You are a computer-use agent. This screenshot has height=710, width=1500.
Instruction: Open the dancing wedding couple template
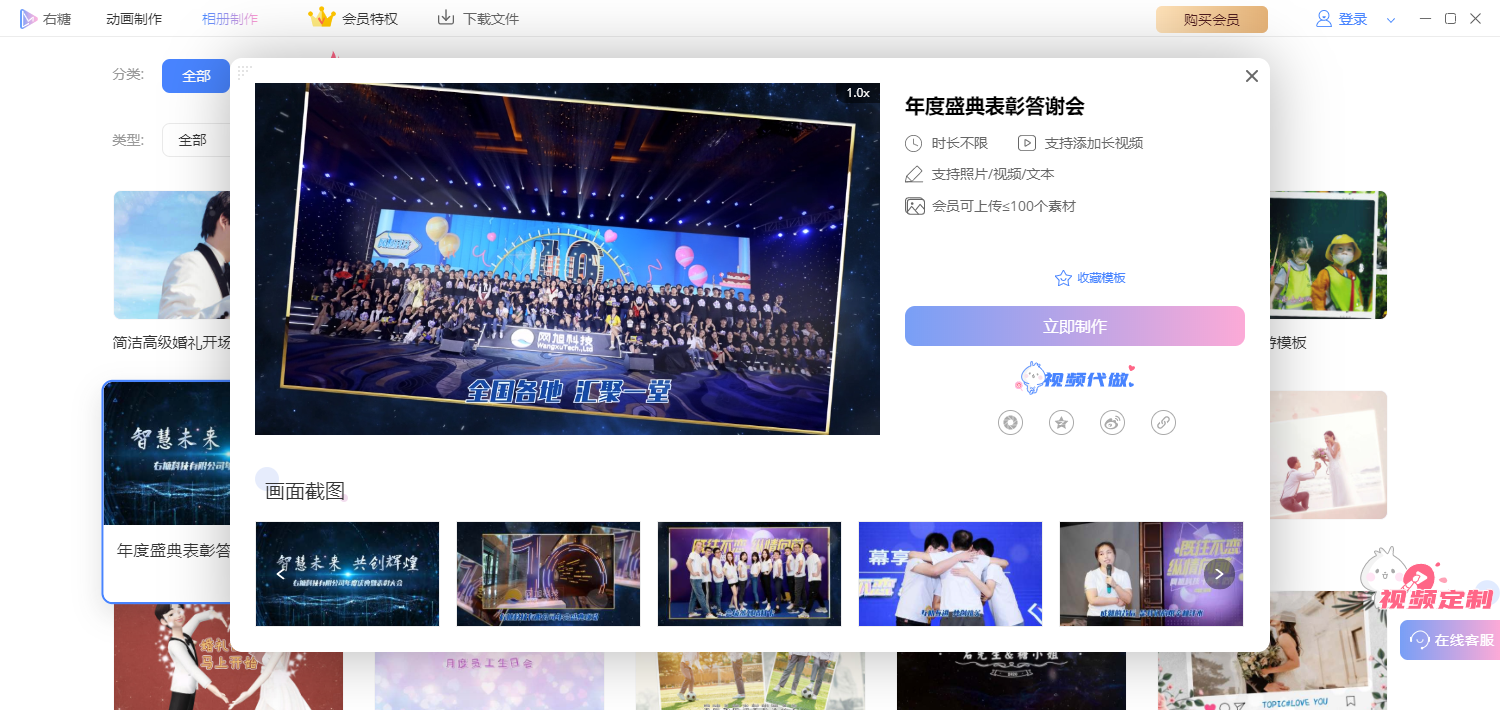(228, 658)
